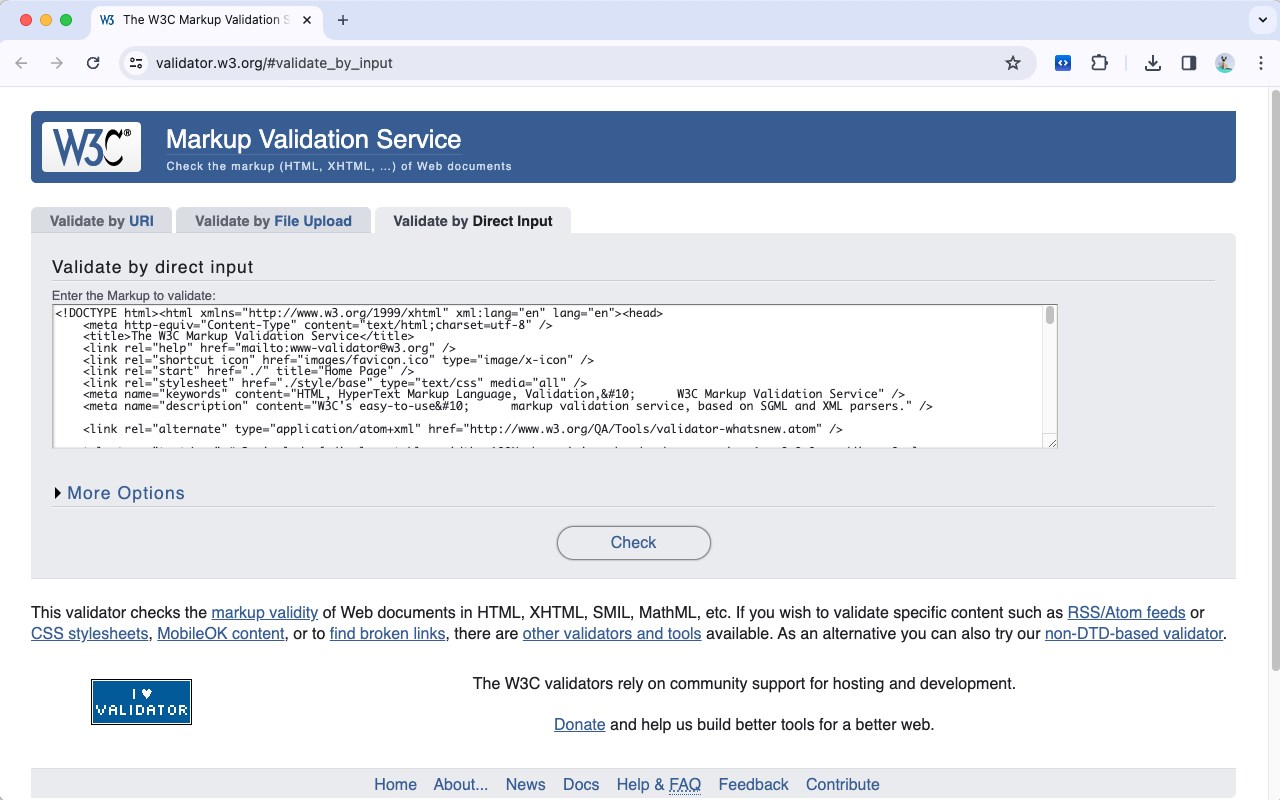Viewport: 1280px width, 800px height.
Task: Open Feedback in footer menu
Action: [754, 784]
